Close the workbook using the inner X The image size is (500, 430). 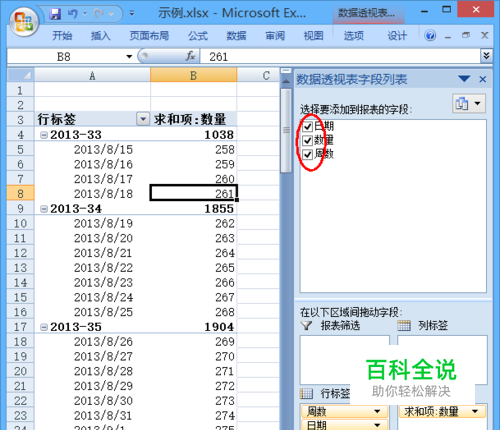click(484, 35)
